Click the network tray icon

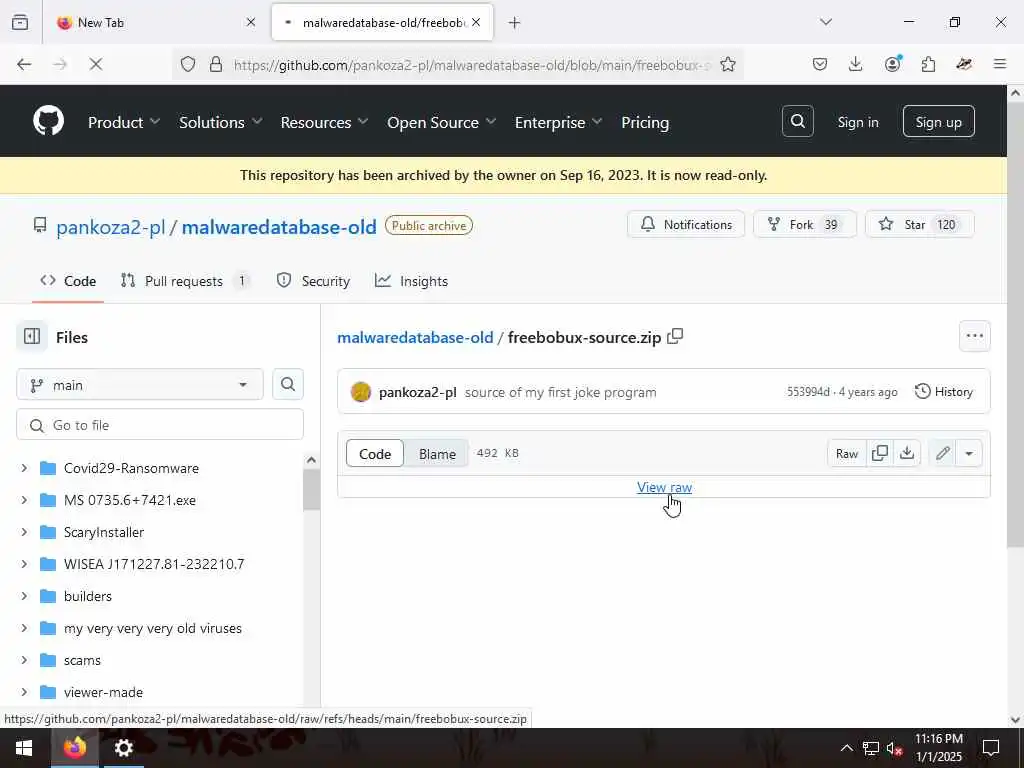pyautogui.click(x=871, y=748)
